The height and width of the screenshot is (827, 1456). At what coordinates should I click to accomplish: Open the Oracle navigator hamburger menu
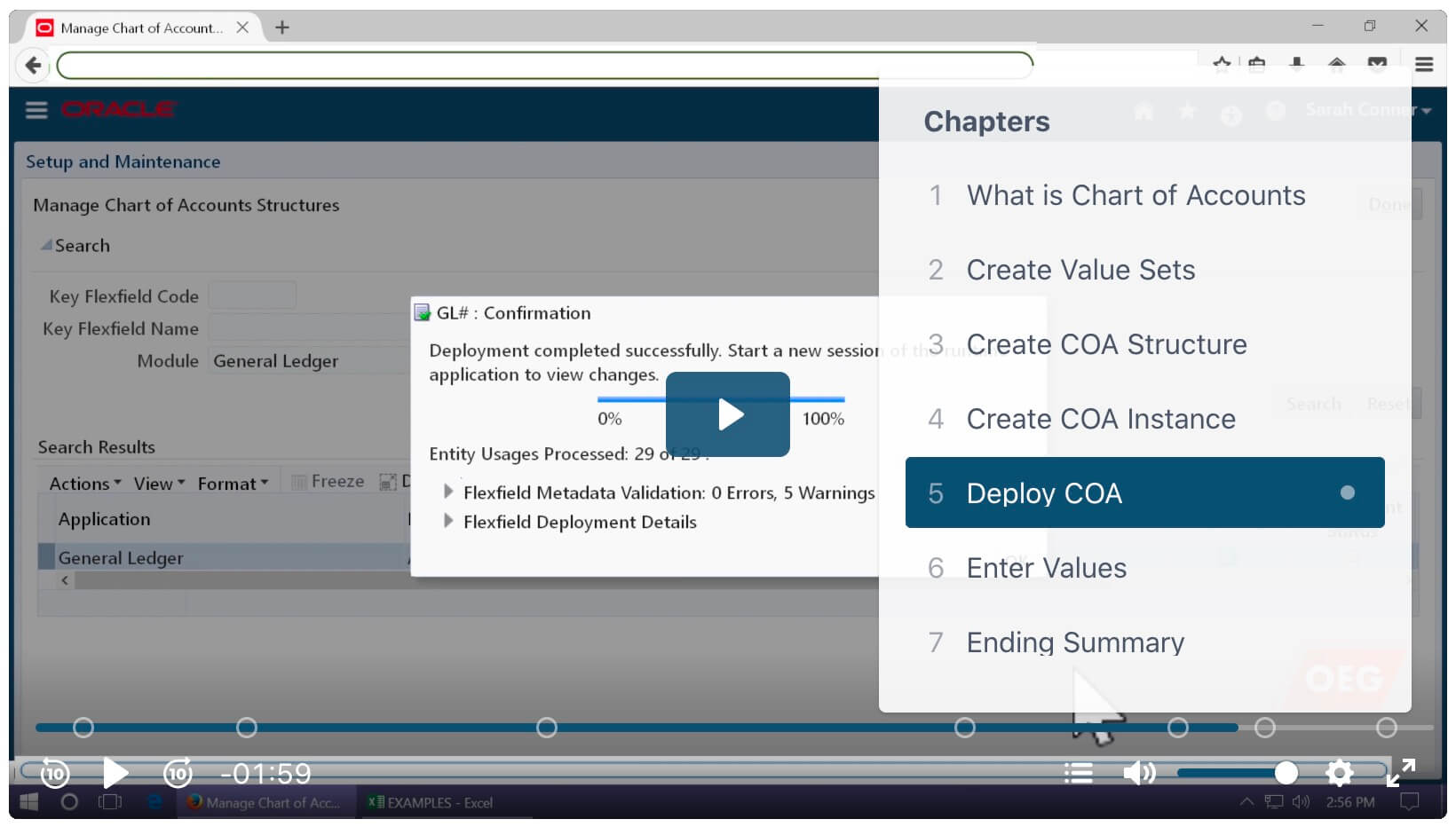pos(36,110)
